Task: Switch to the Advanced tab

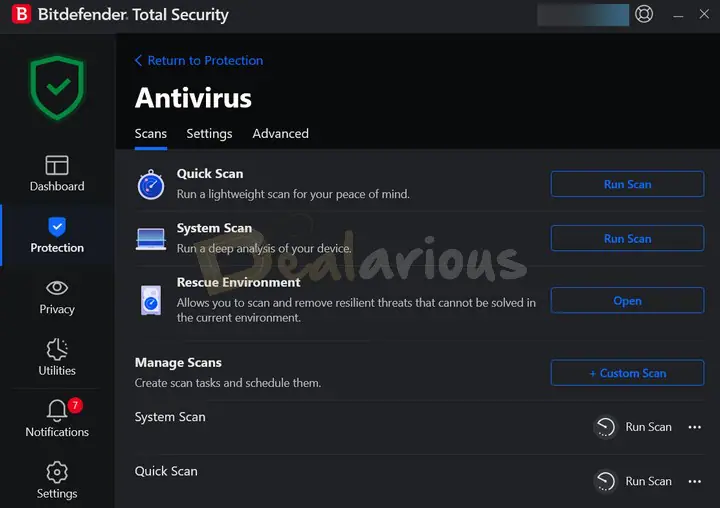Action: (x=281, y=134)
